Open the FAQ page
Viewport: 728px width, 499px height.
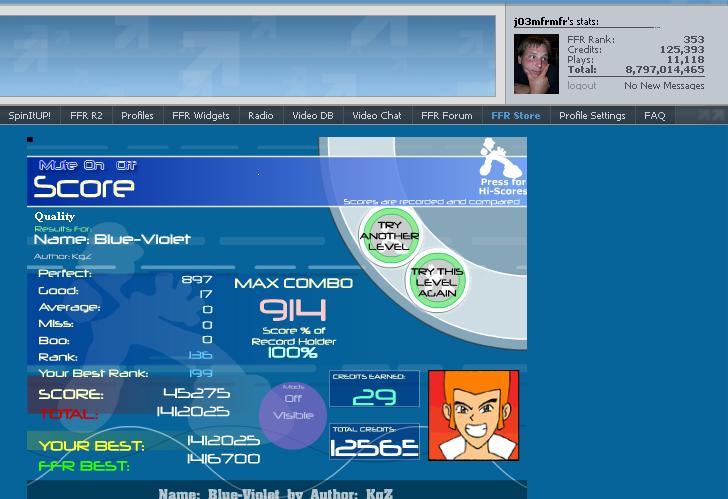point(655,116)
